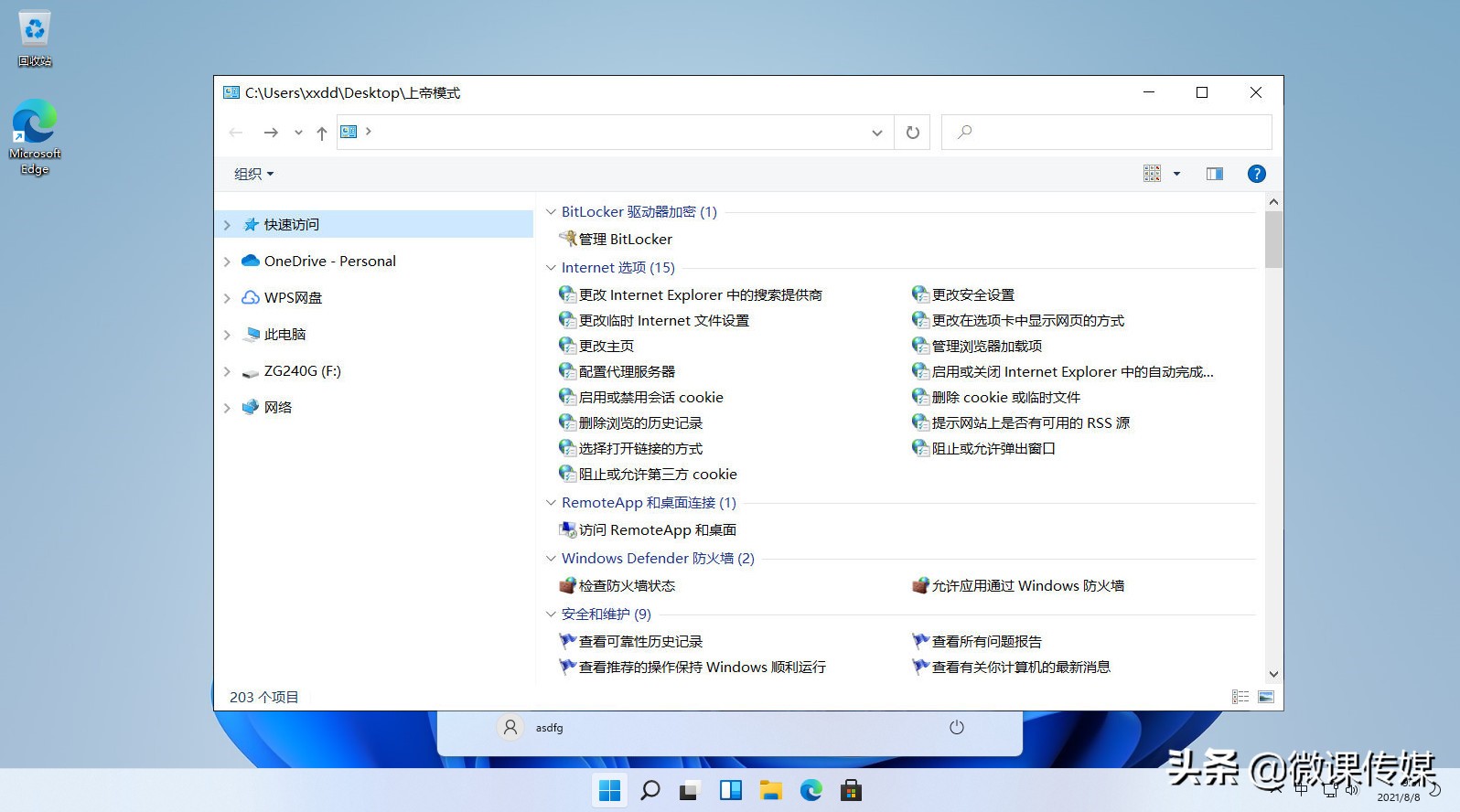Image resolution: width=1460 pixels, height=812 pixels.
Task: Open 配置代理服务器 item
Action: (617, 371)
